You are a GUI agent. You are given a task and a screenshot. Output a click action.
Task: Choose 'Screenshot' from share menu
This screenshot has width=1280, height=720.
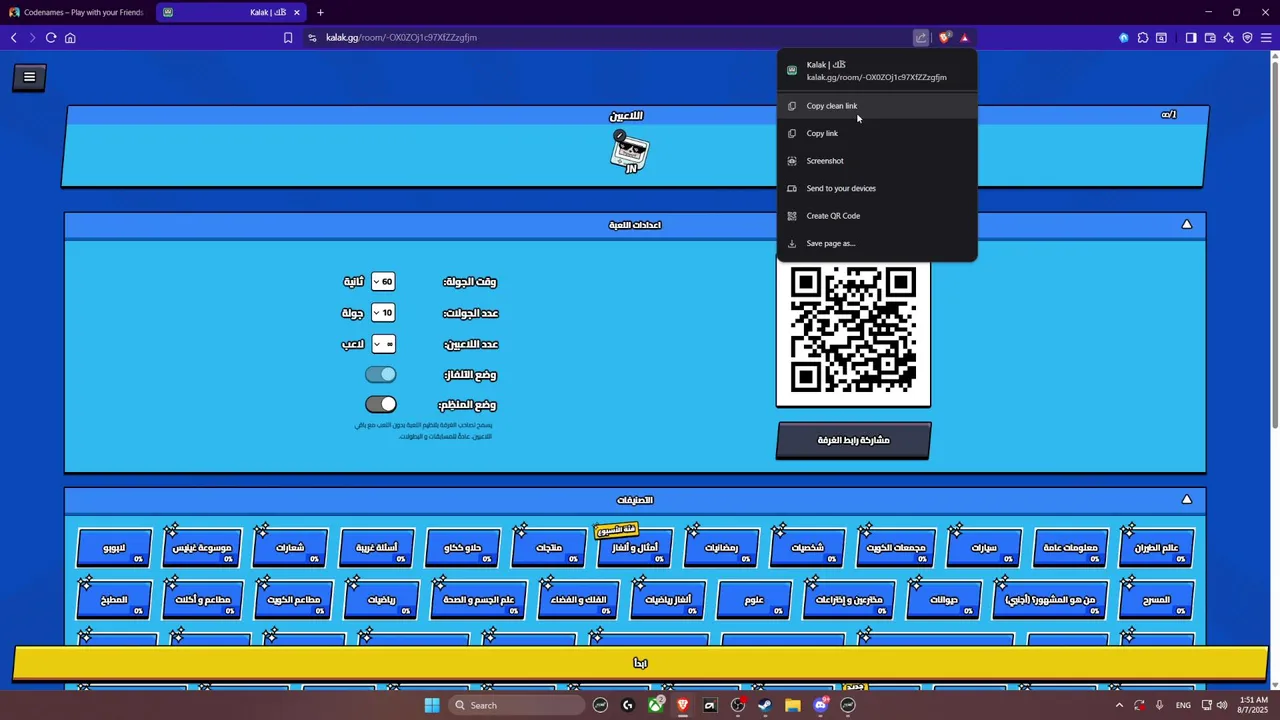point(877,161)
